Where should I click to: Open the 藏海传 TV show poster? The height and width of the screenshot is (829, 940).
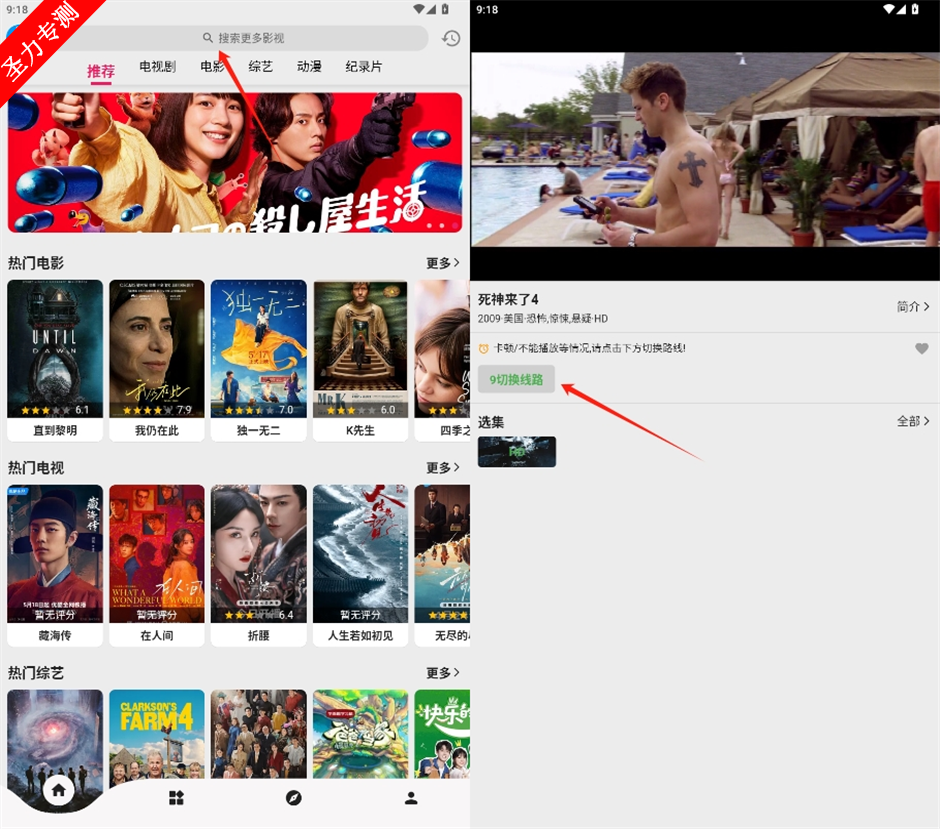(55, 553)
